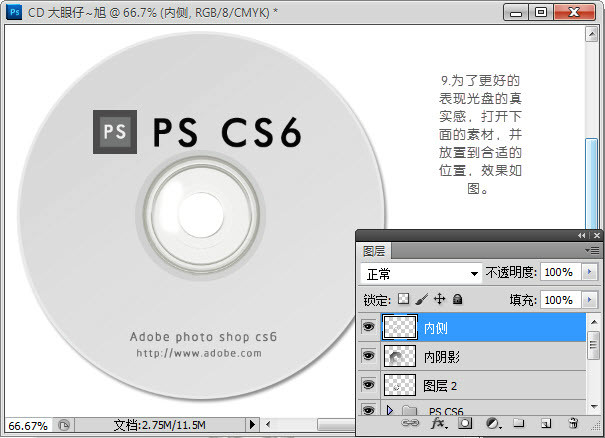Viewport: 605px width, 438px height.
Task: Add a layer mask to 内侧
Action: (465, 424)
